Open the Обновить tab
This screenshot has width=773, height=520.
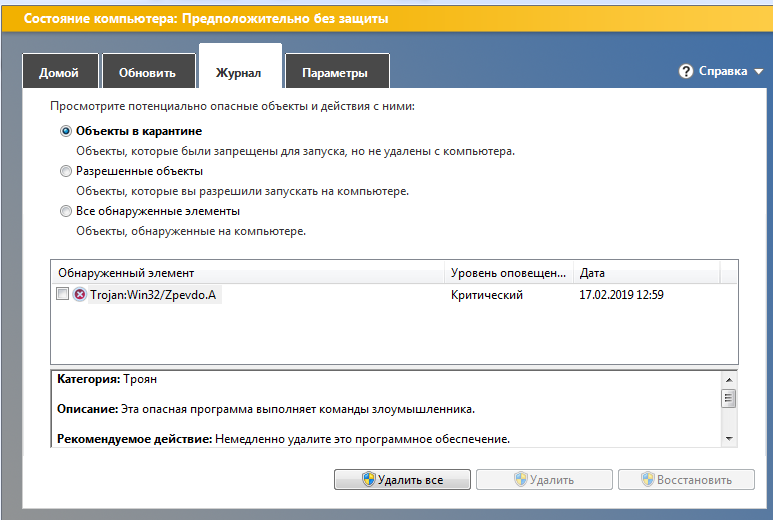pos(148,71)
